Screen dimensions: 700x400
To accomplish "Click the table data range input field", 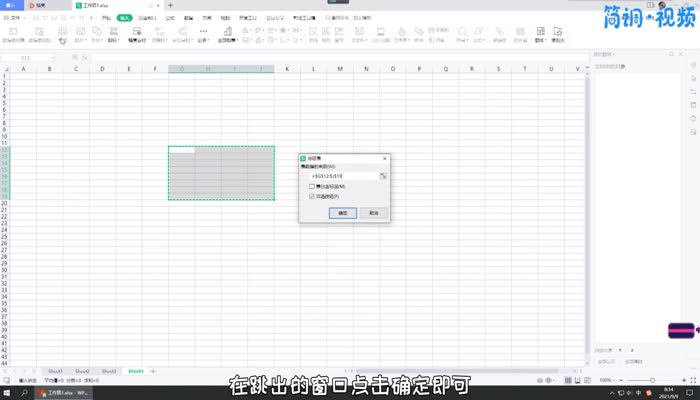I will click(341, 175).
